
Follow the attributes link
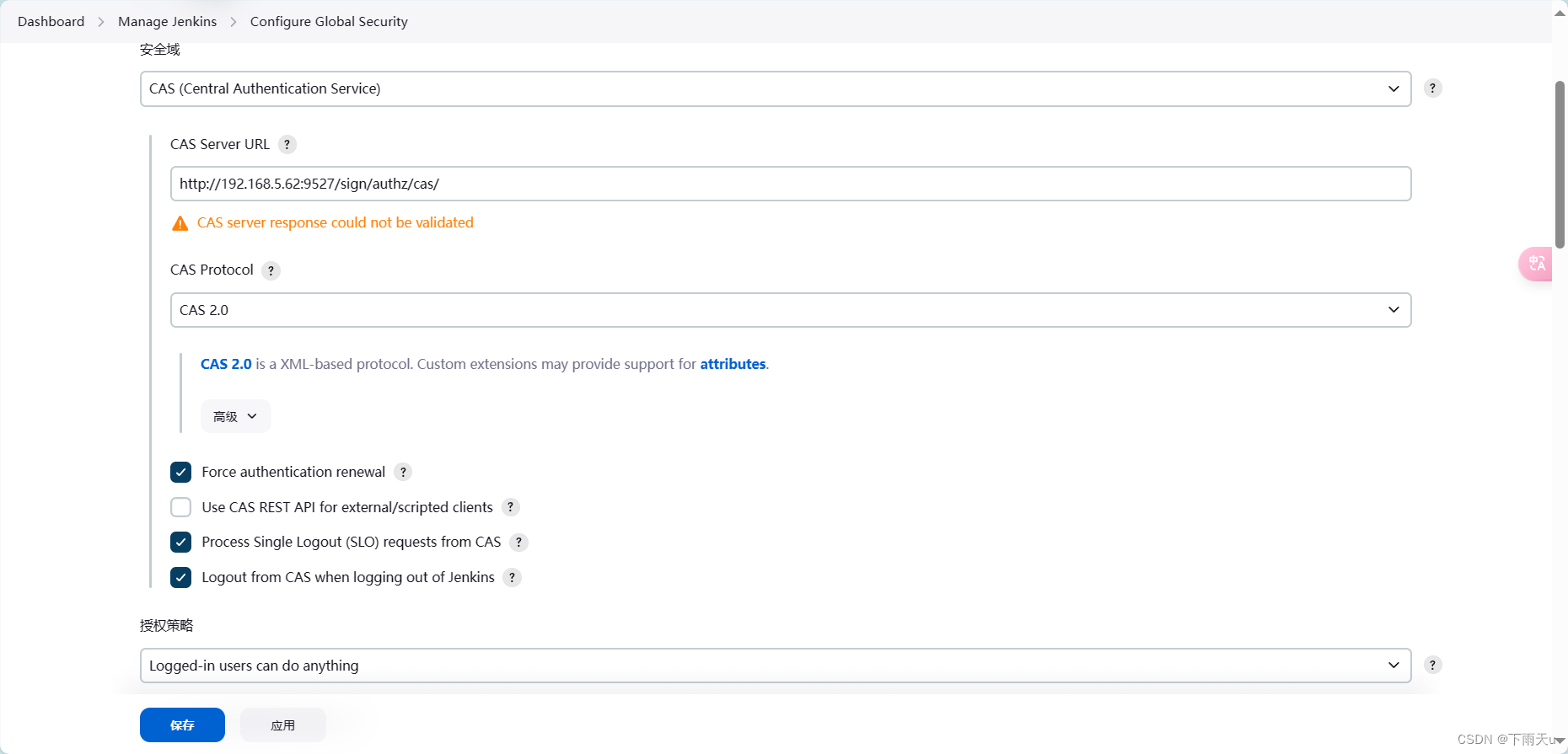pyautogui.click(x=733, y=364)
